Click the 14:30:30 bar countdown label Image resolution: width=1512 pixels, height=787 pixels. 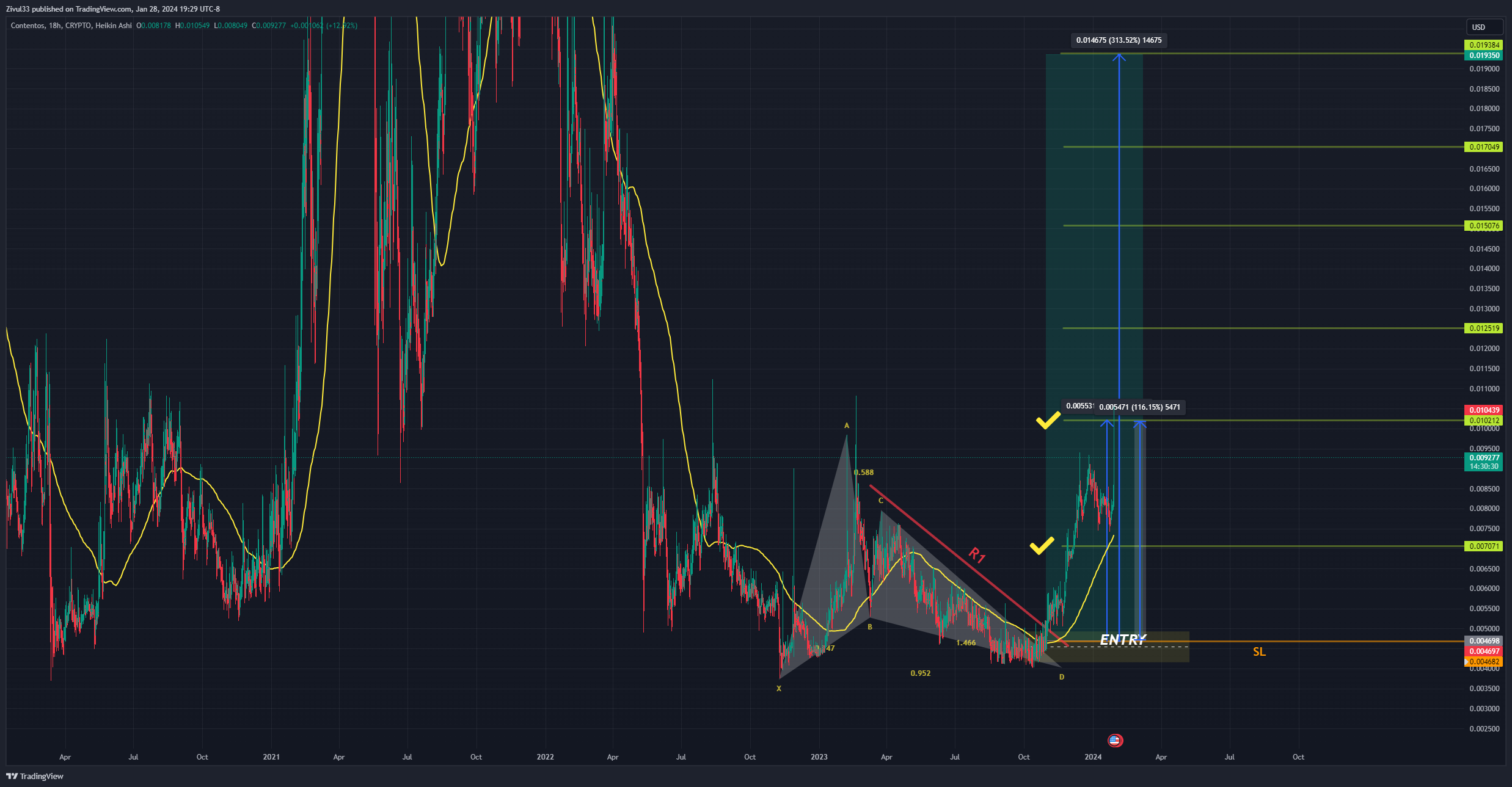click(x=1484, y=466)
